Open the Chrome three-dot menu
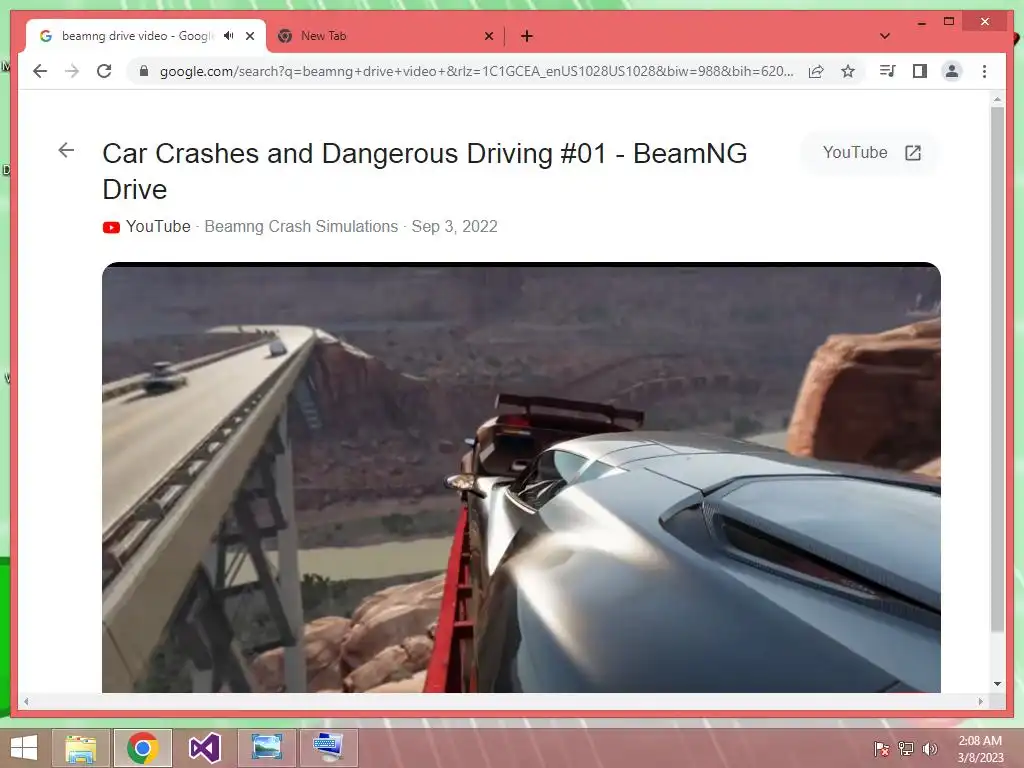The image size is (1024, 768). point(984,71)
